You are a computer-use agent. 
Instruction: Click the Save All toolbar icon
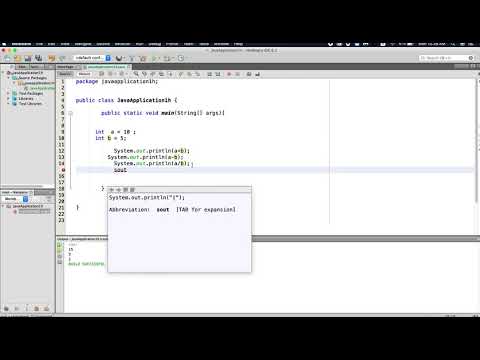pos(38,58)
